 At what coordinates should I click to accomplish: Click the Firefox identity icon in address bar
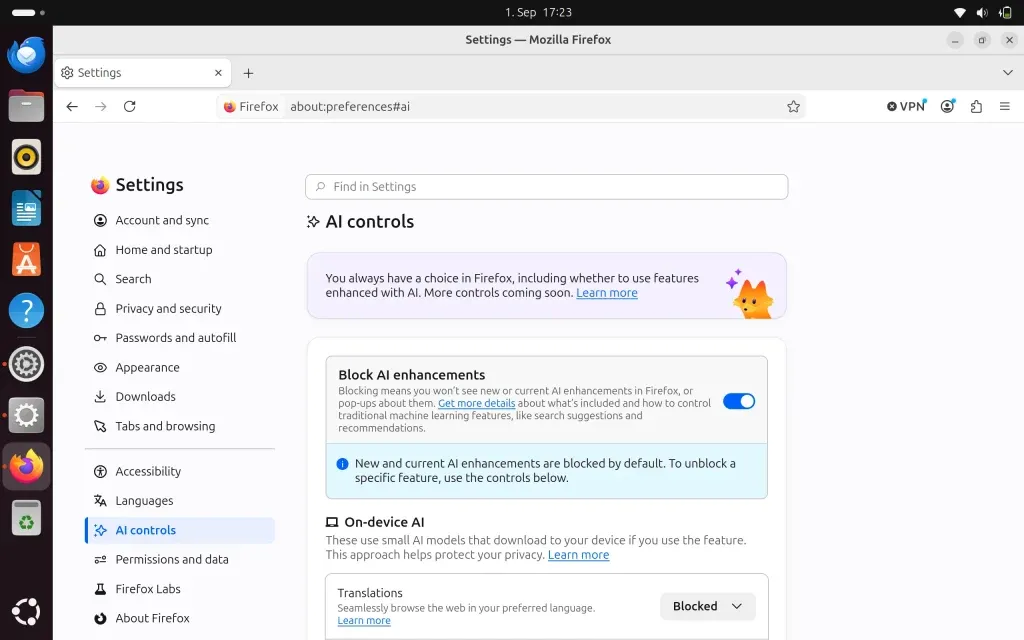[251, 106]
